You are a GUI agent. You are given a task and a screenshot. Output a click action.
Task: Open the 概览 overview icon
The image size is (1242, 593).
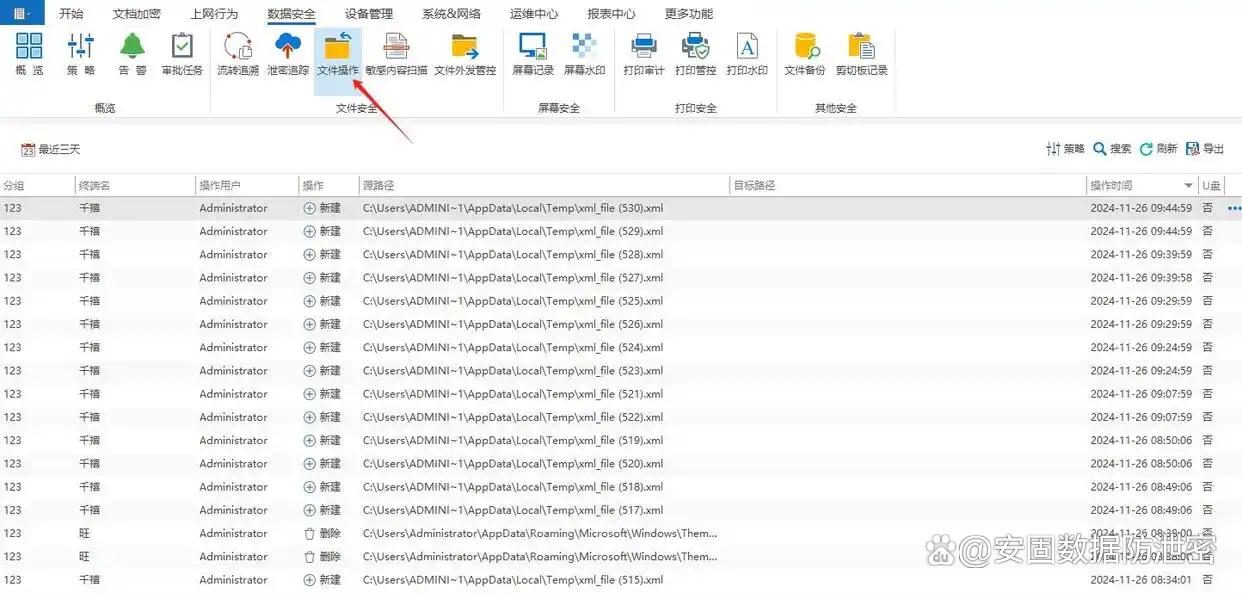[29, 54]
